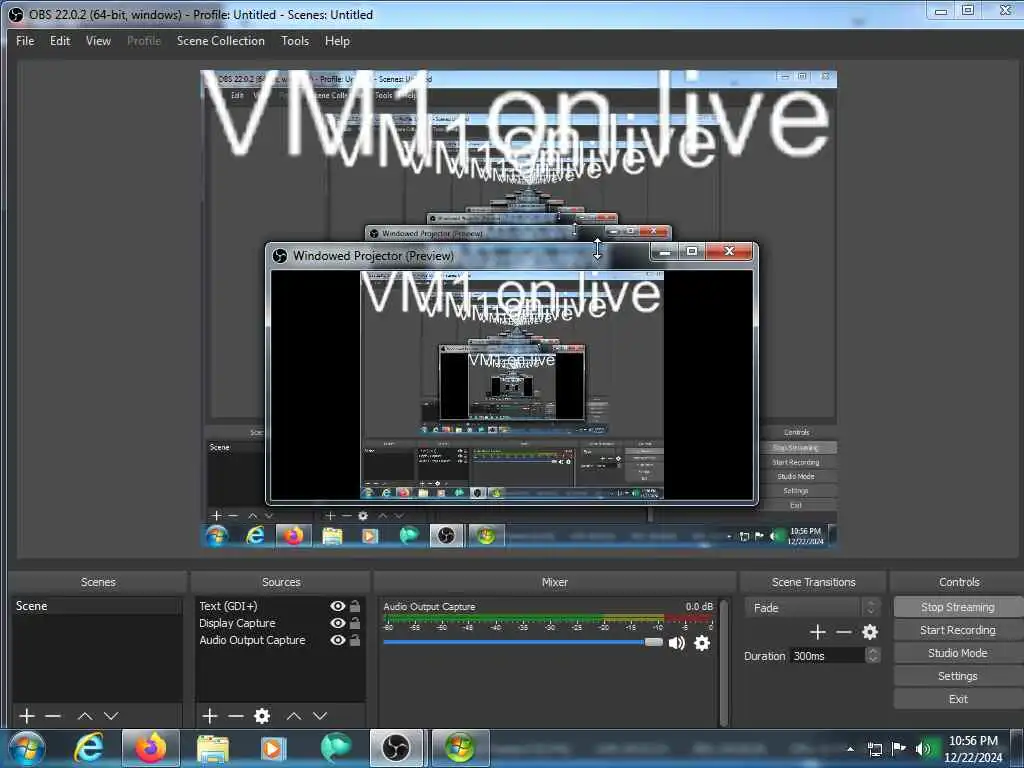1024x768 pixels.
Task: Open system tray volume icon
Action: coord(923,749)
